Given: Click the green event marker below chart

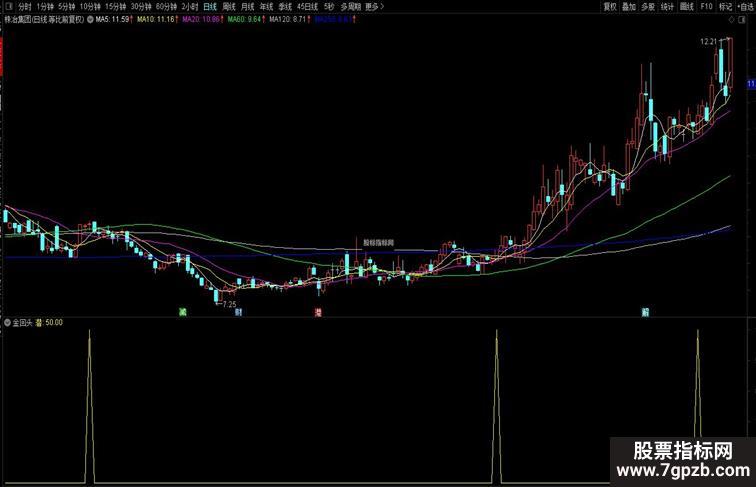Looking at the screenshot, I should tap(183, 312).
